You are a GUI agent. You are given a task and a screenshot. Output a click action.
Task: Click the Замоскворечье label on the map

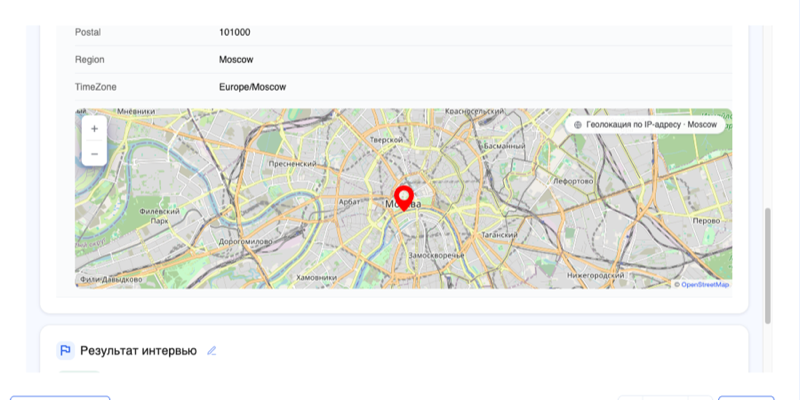click(x=437, y=255)
